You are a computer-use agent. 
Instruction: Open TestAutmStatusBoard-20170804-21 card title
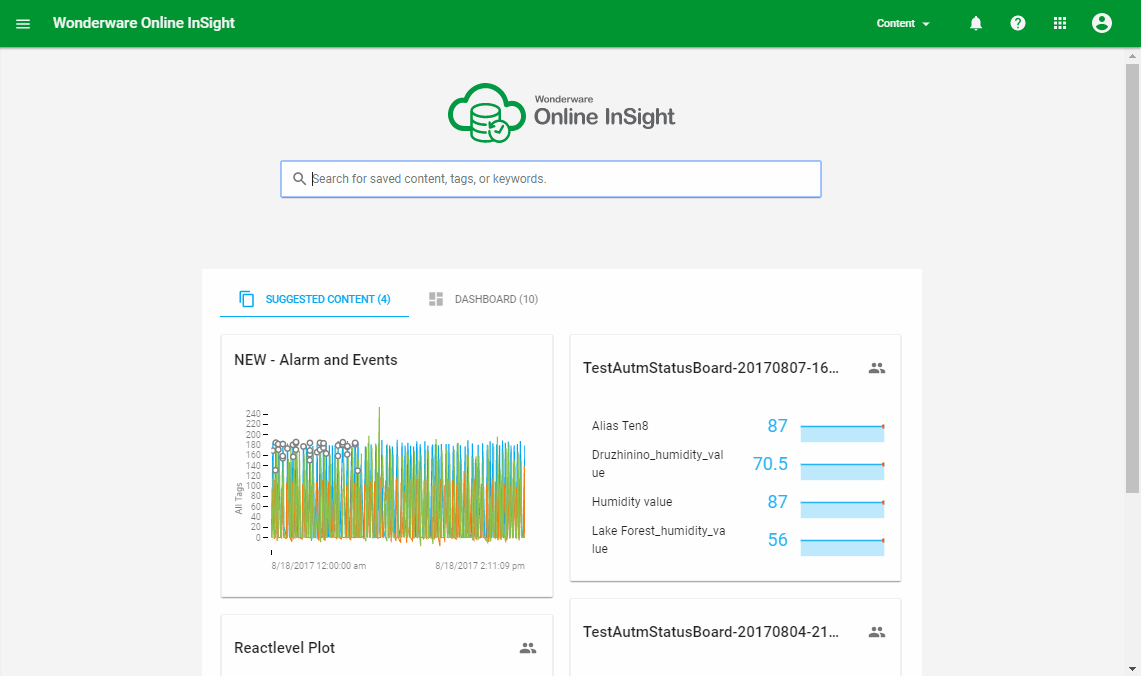click(710, 632)
